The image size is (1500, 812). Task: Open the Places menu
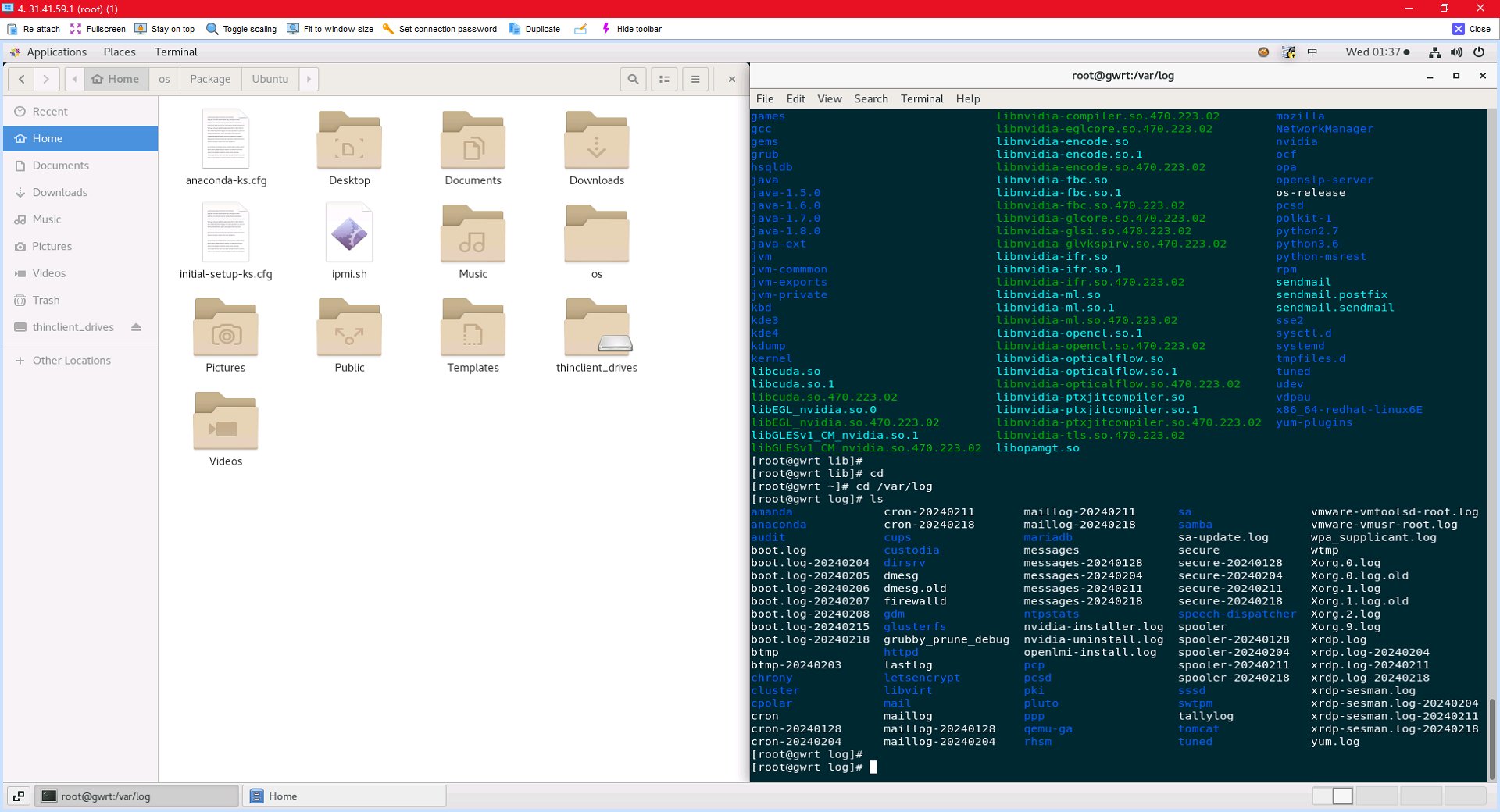click(x=120, y=52)
